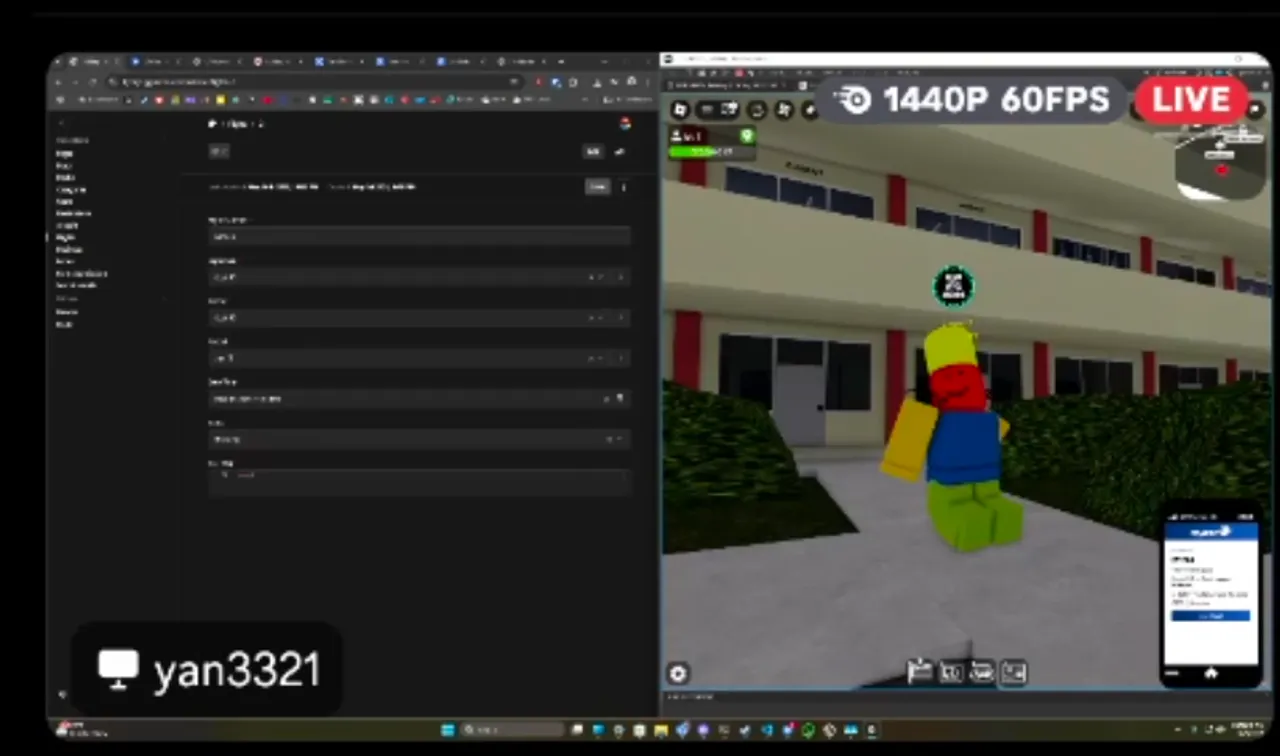This screenshot has width=1280, height=756.
Task: Select the highlighted last icon in bottom game toolbar
Action: click(1014, 672)
